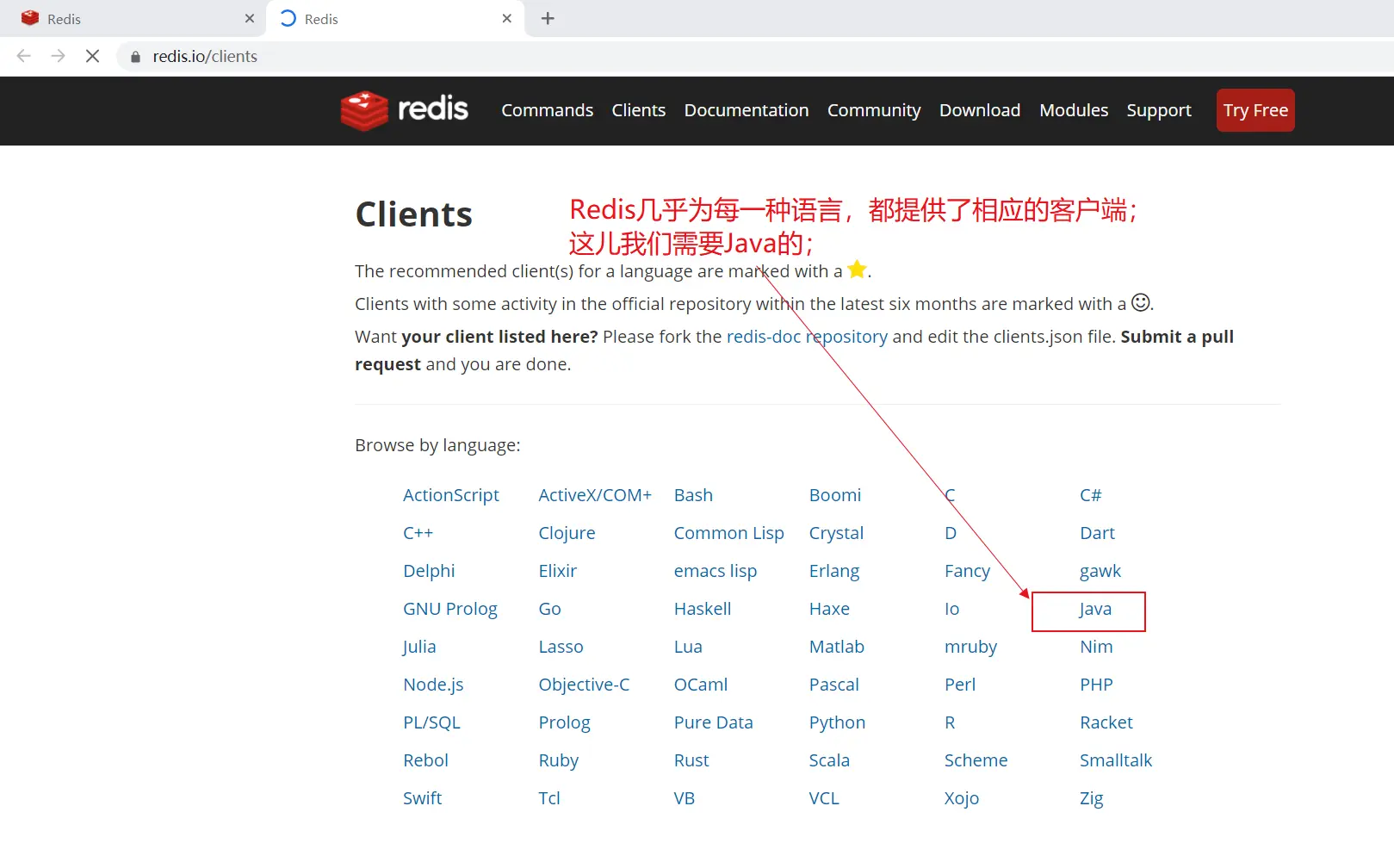1394x868 pixels.
Task: Open the Modules nav item
Action: [1074, 110]
